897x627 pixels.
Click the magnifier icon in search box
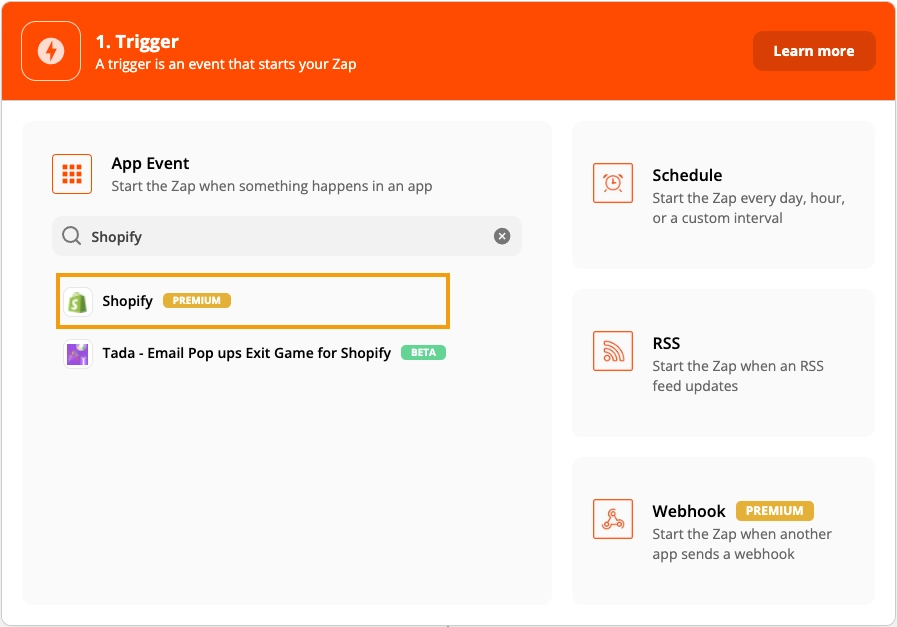[x=72, y=236]
